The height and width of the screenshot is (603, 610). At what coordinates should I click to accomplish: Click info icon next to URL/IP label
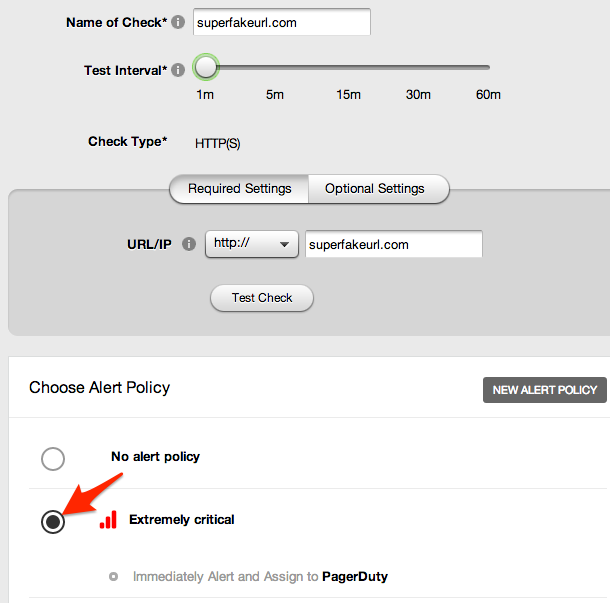pos(189,244)
